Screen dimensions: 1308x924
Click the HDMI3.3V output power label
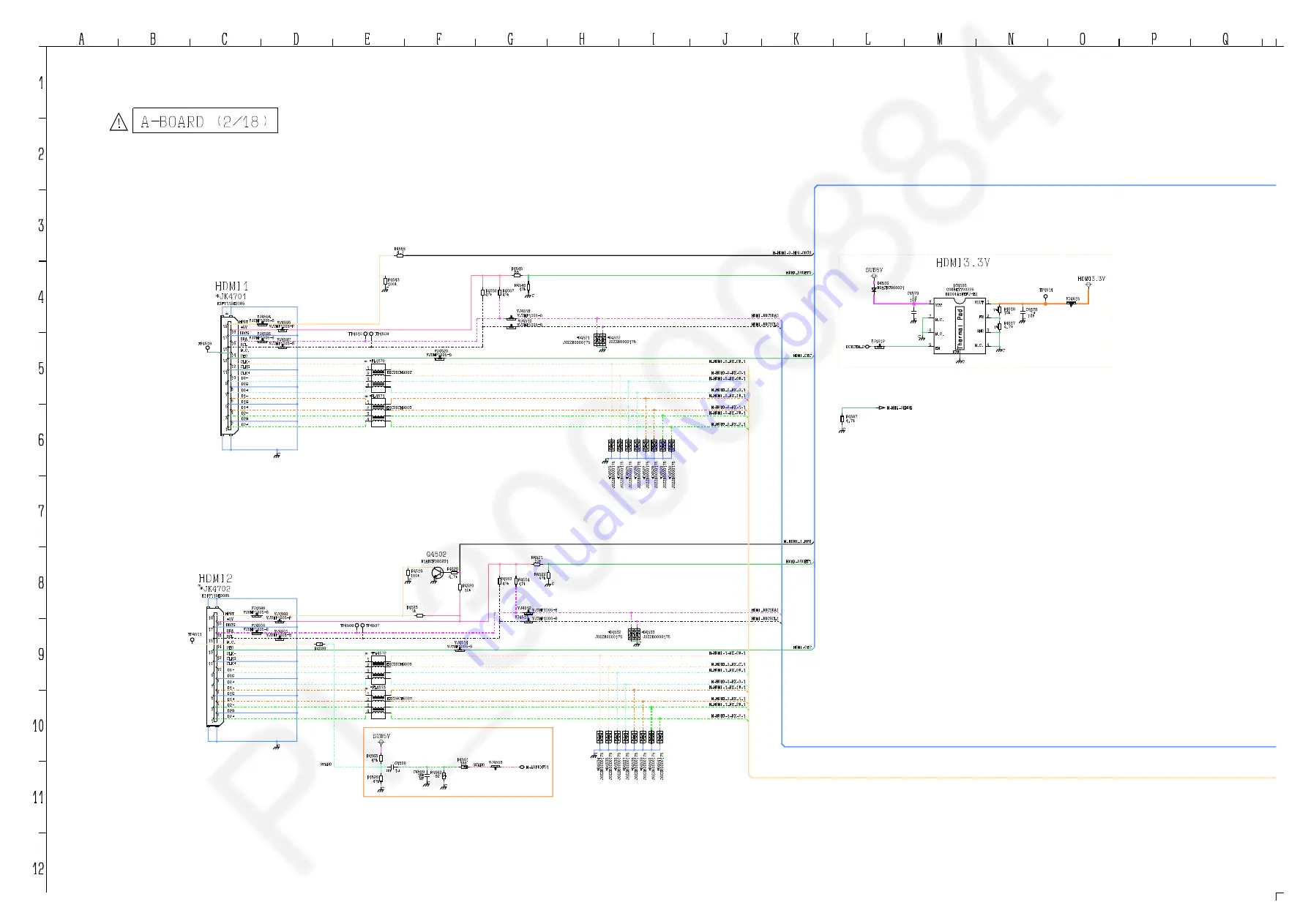[x=1091, y=279]
